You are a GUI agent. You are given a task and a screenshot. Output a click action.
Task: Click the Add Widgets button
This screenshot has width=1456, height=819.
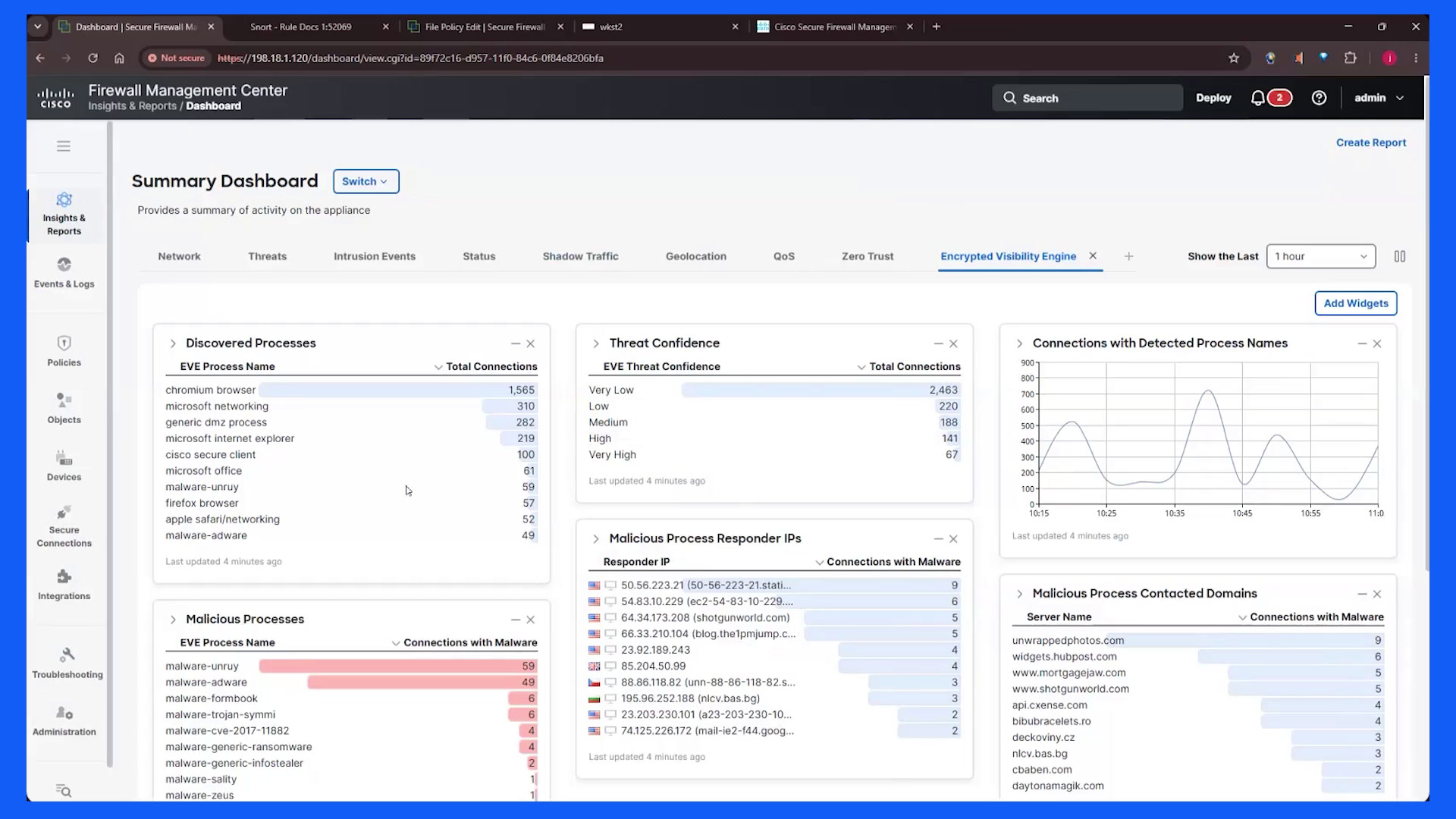1356,303
